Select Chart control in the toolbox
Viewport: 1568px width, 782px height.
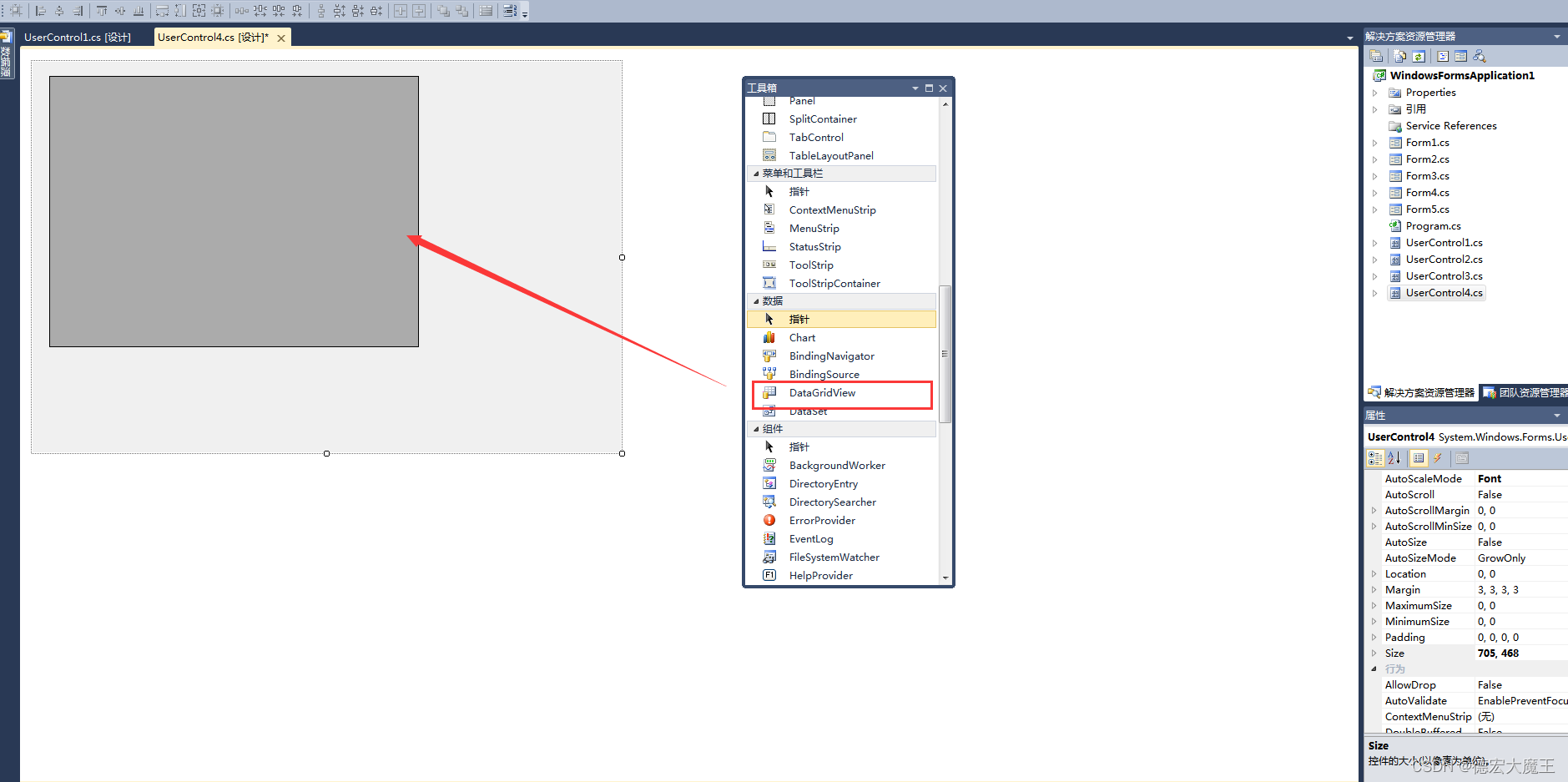coord(841,338)
